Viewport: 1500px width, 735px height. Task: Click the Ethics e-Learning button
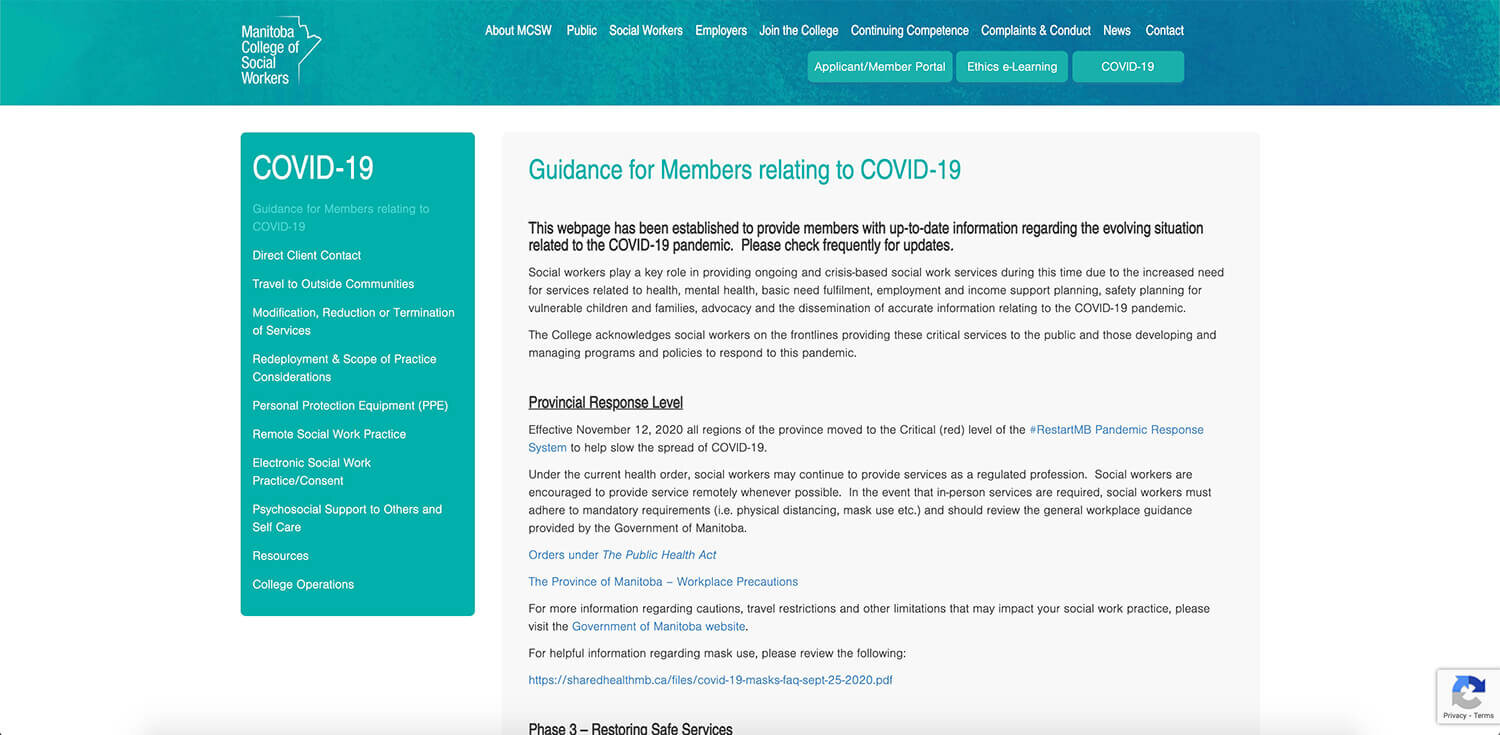click(1012, 67)
